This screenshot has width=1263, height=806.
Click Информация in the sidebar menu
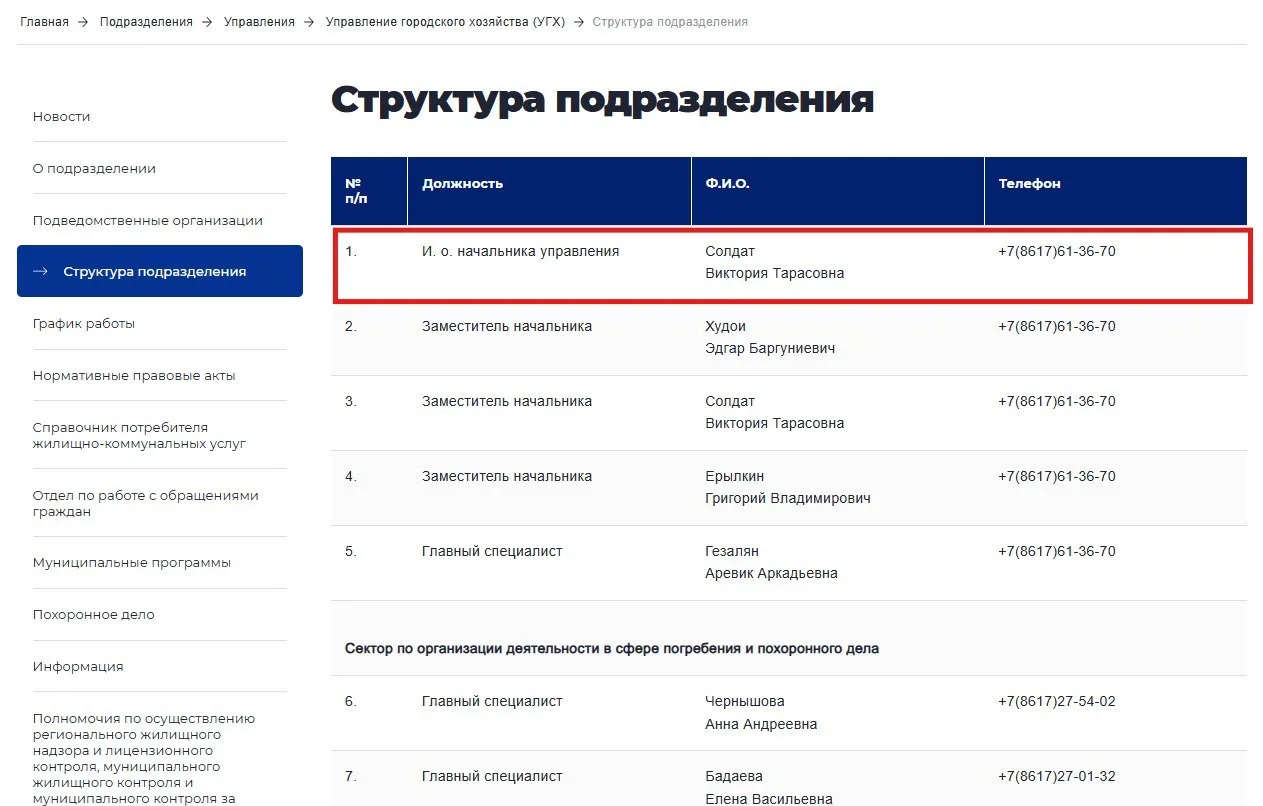77,667
